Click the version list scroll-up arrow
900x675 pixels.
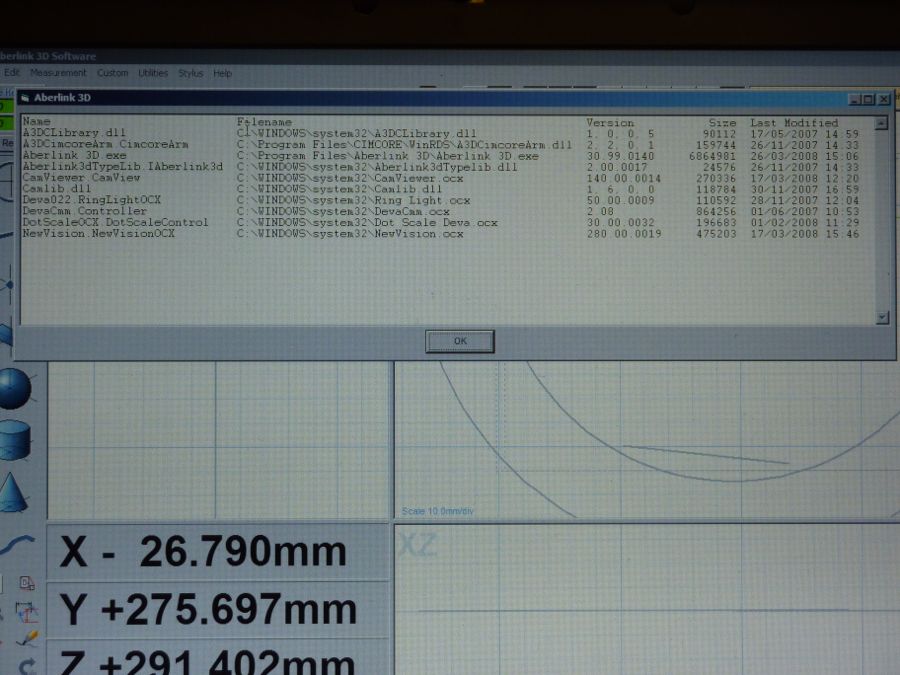pyautogui.click(x=882, y=123)
